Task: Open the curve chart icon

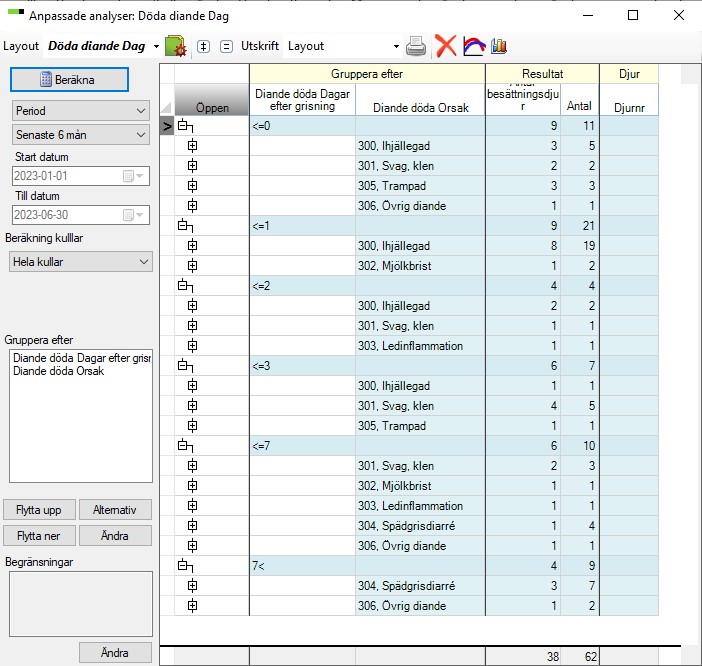Action: click(474, 46)
